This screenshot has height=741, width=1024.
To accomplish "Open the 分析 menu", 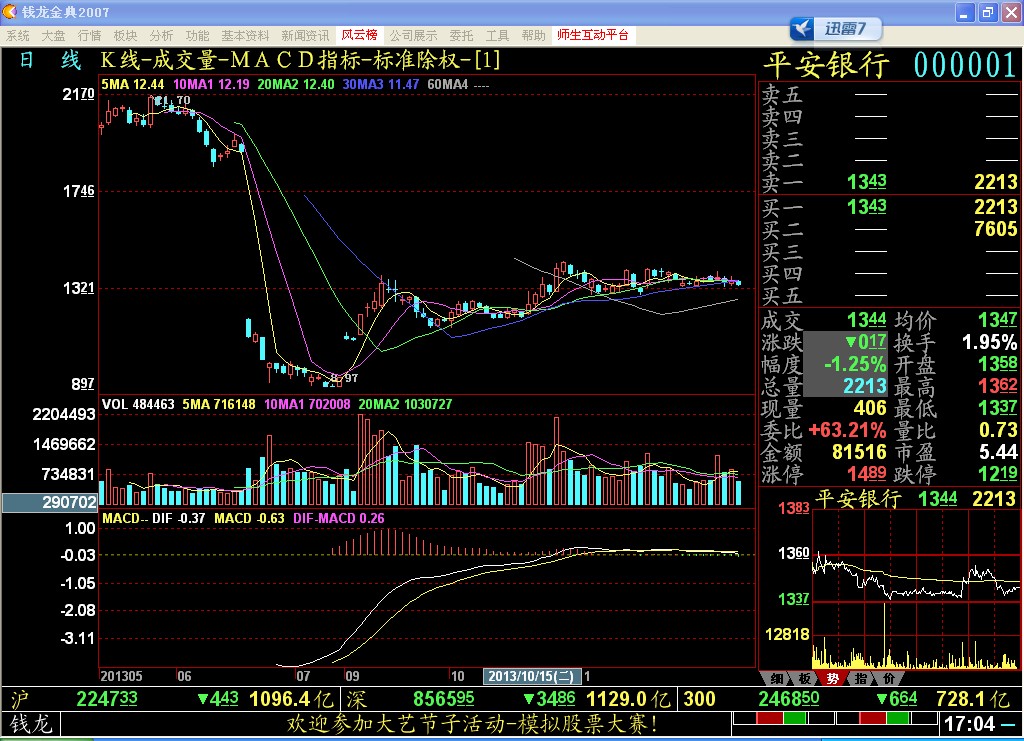I will (161, 35).
